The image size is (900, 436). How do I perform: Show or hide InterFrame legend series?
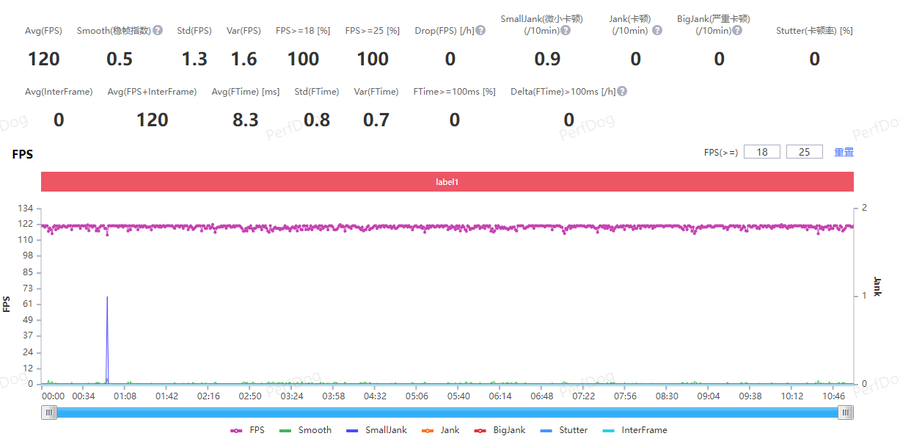pos(634,429)
